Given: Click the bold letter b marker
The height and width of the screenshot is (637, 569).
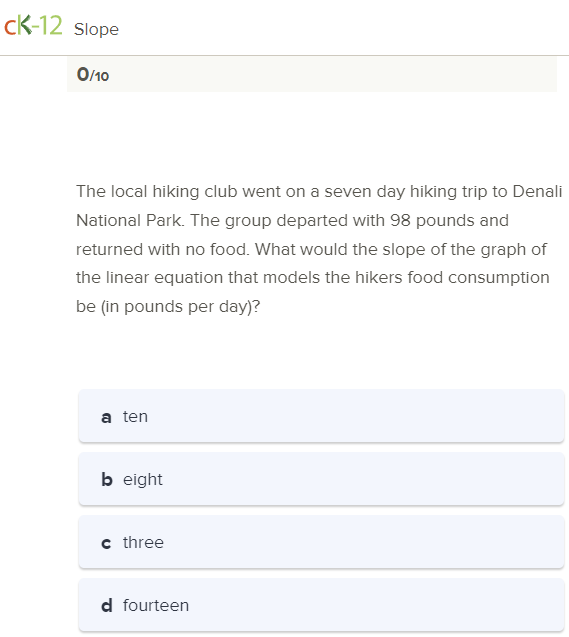Looking at the screenshot, I should tap(106, 479).
